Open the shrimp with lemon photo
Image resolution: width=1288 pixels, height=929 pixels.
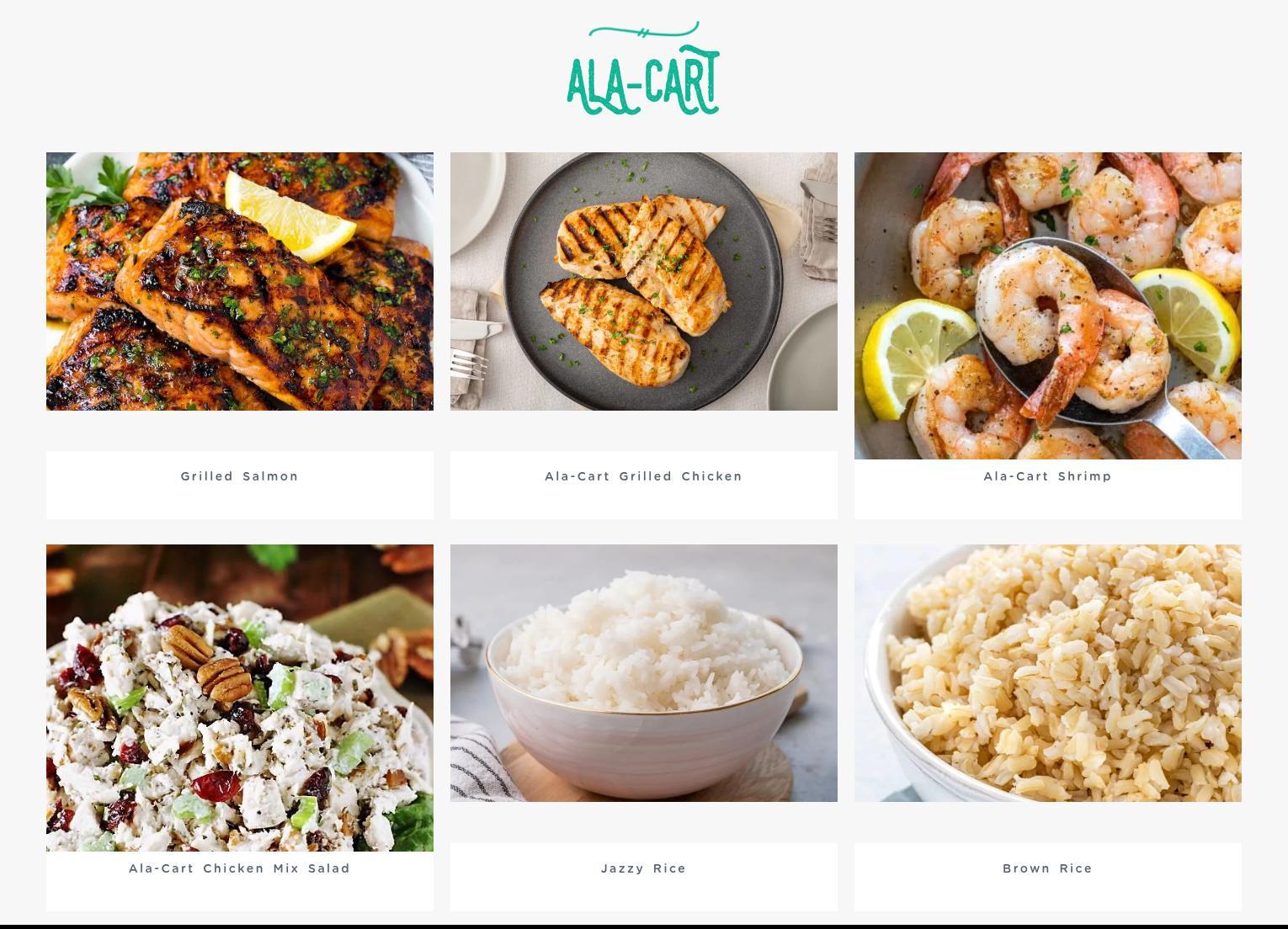point(1048,305)
